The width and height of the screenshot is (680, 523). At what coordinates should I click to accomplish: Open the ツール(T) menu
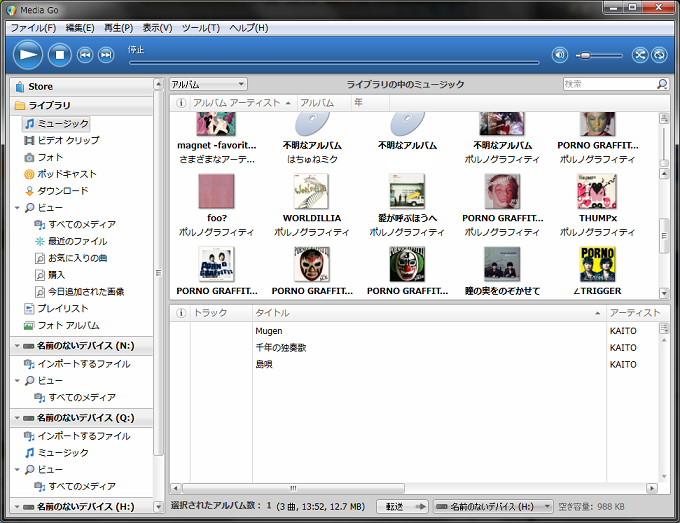201,28
